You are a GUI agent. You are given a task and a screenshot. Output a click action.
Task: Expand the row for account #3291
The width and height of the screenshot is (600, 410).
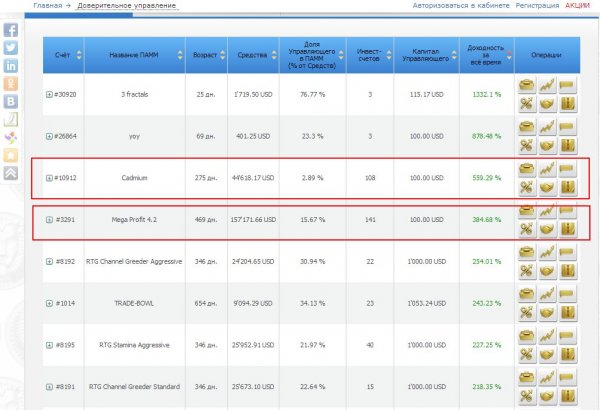coord(49,220)
